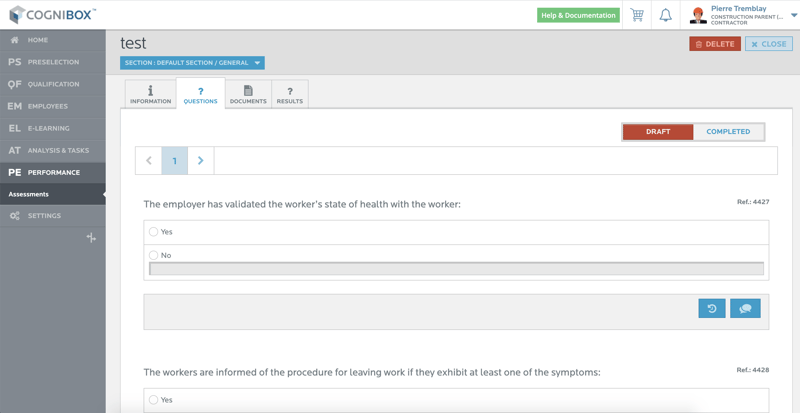Open Qualification in sidebar
This screenshot has width=800, height=413.
pyautogui.click(x=53, y=84)
